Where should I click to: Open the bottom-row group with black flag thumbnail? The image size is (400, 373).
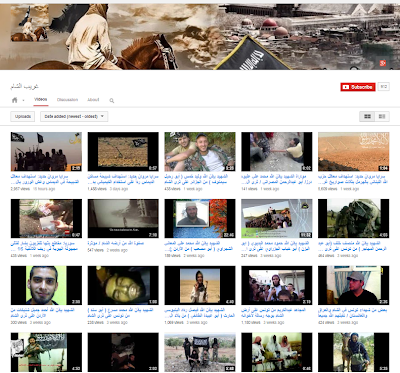[x=200, y=352]
